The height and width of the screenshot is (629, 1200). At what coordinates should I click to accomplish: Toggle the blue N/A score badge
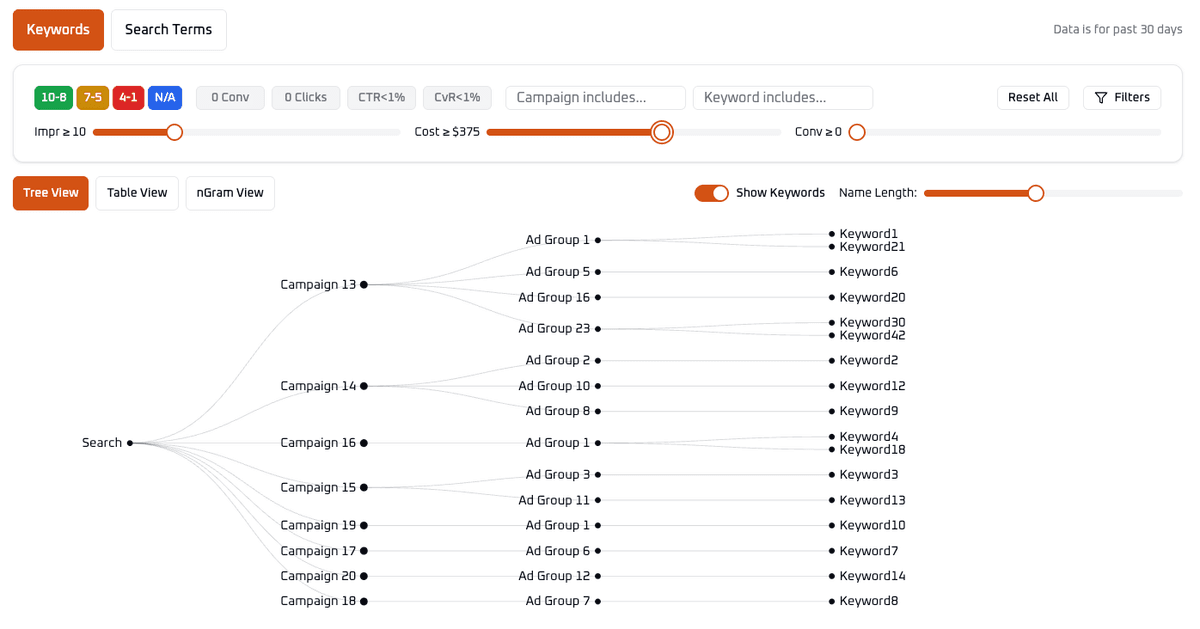pos(165,97)
